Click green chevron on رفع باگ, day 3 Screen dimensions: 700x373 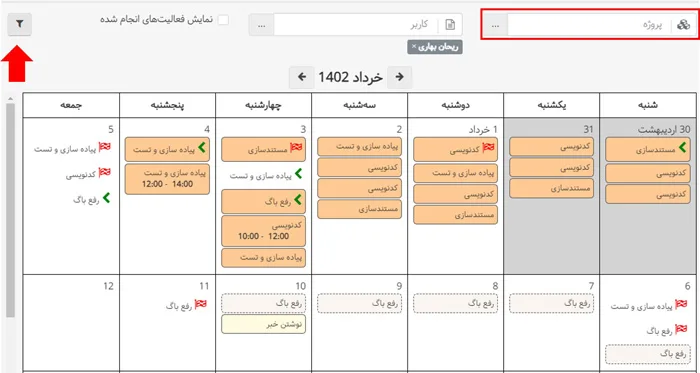coord(298,200)
